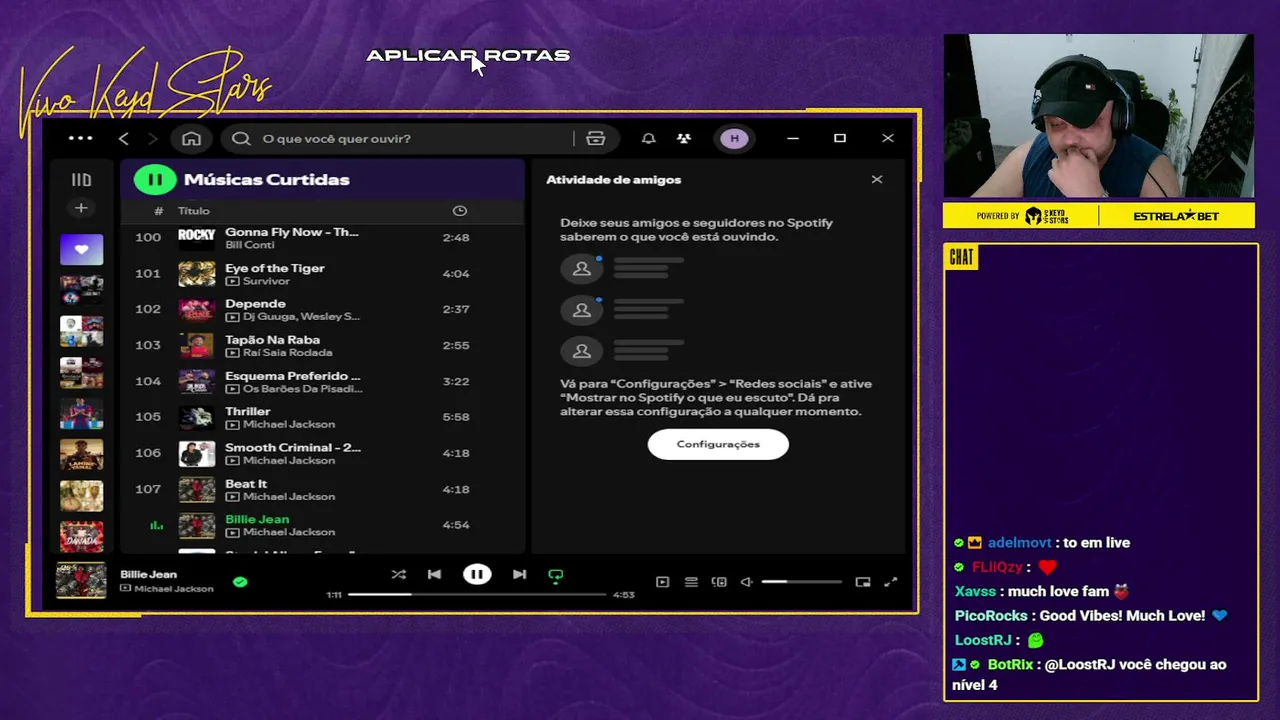Sort tracks by the Título column header

click(x=194, y=211)
